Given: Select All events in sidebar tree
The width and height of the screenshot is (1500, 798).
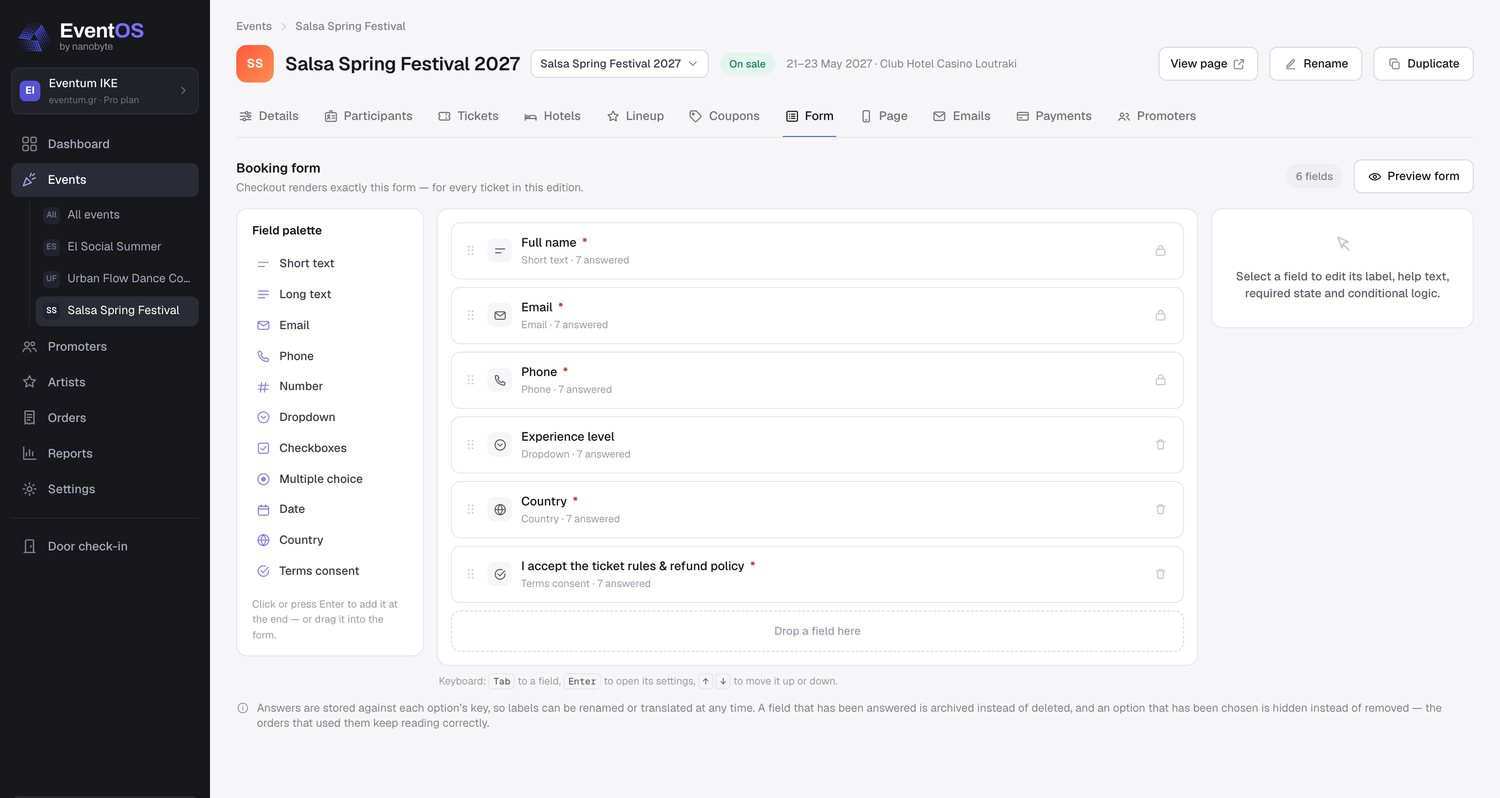Looking at the screenshot, I should pos(117,215).
